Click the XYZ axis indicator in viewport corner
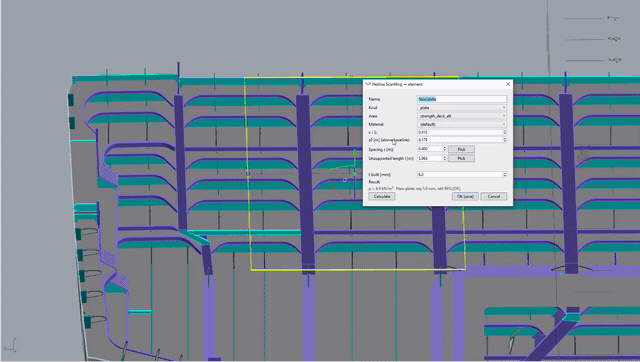640x362 pixels. click(10, 345)
